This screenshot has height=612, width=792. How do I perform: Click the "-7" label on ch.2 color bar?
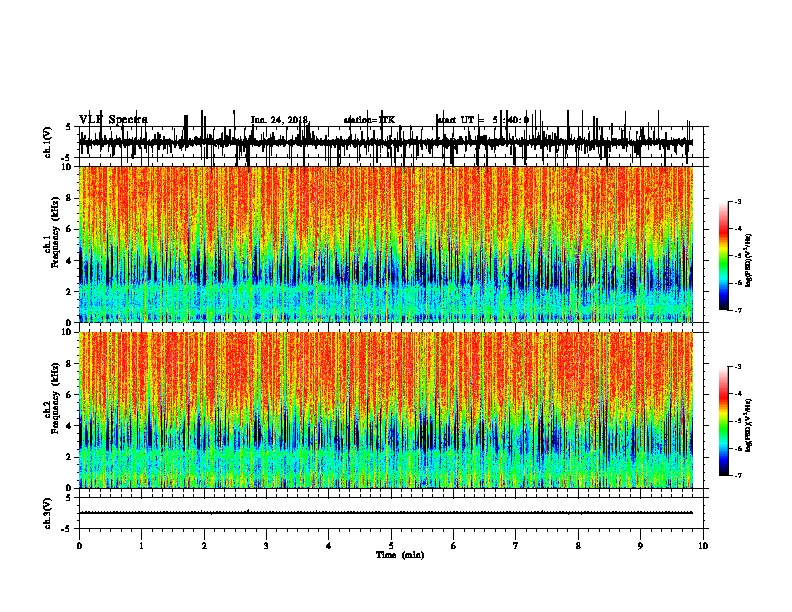click(737, 475)
